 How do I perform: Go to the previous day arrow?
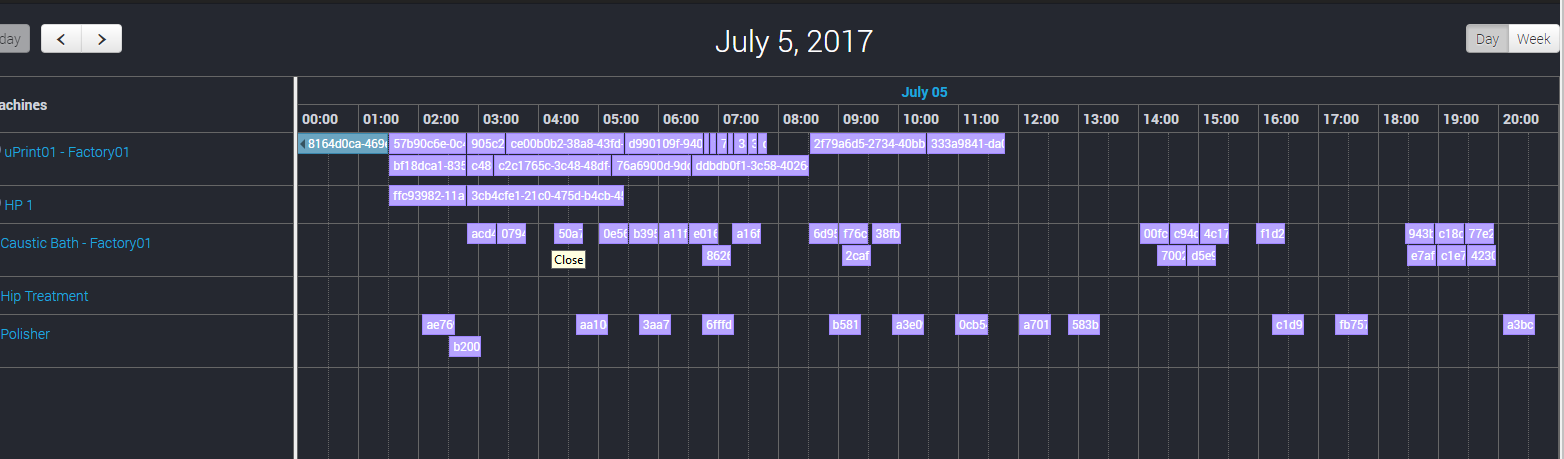point(61,39)
